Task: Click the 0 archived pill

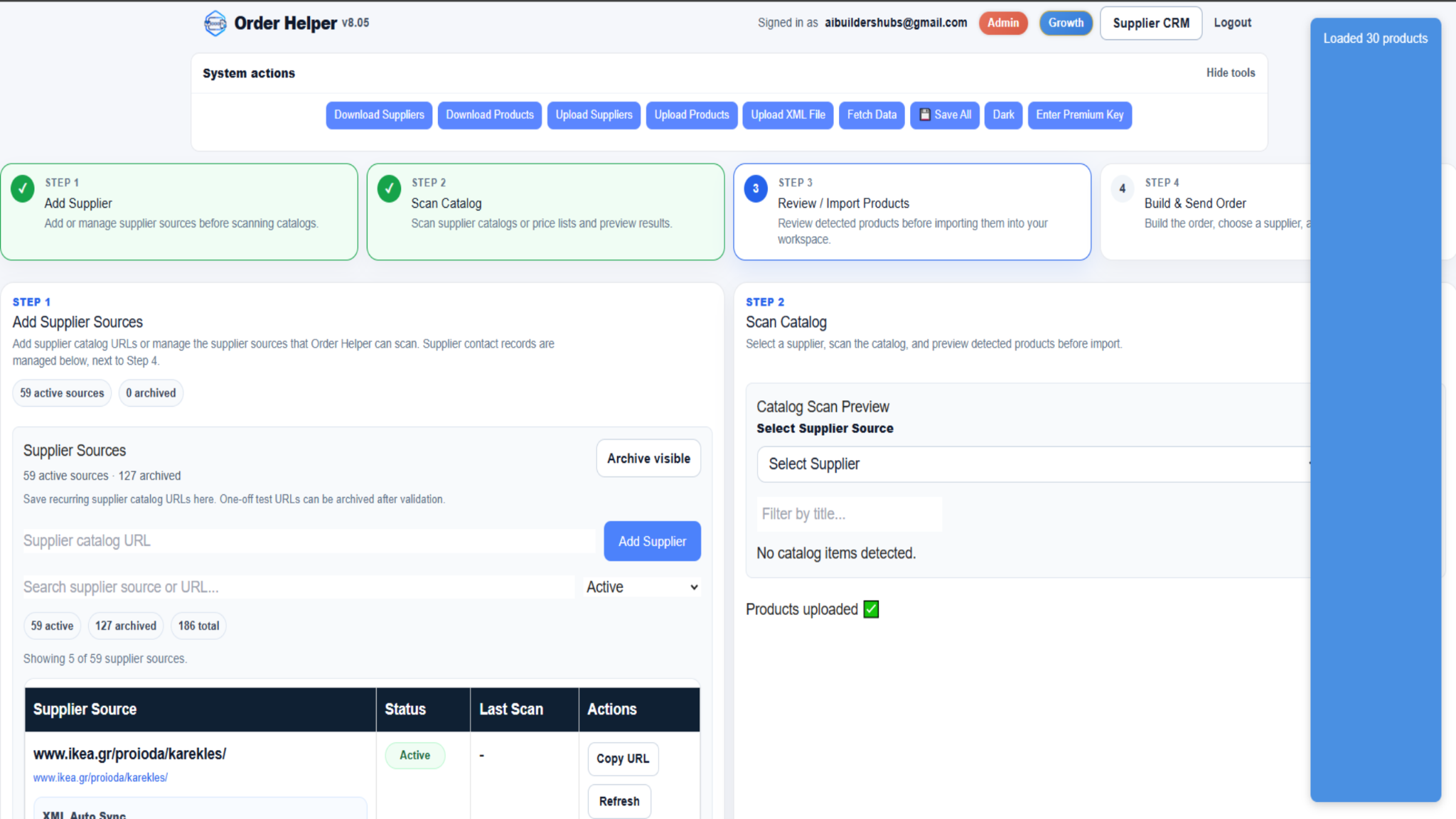Action: (151, 393)
